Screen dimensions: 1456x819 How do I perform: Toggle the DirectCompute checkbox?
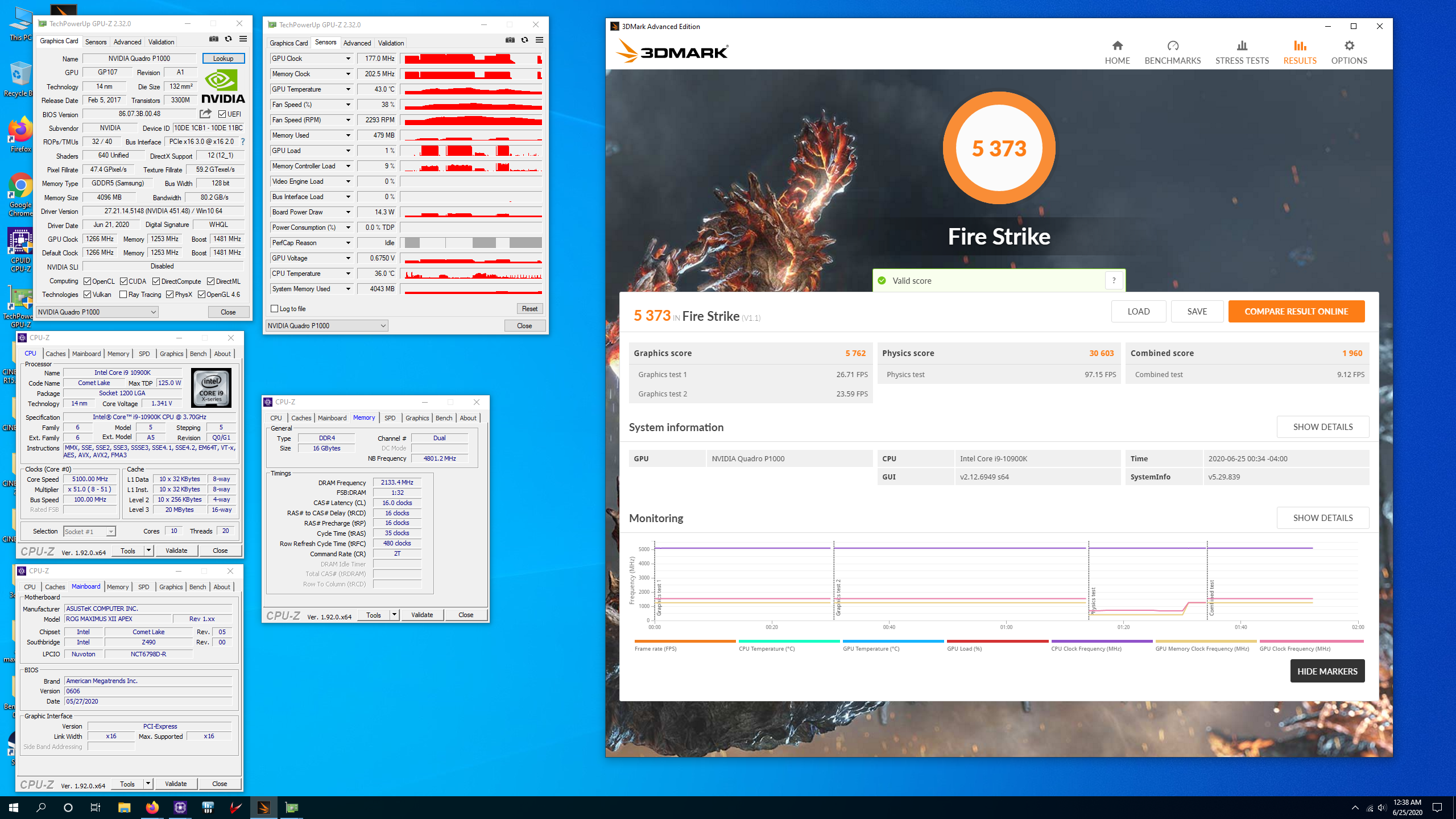tap(156, 282)
